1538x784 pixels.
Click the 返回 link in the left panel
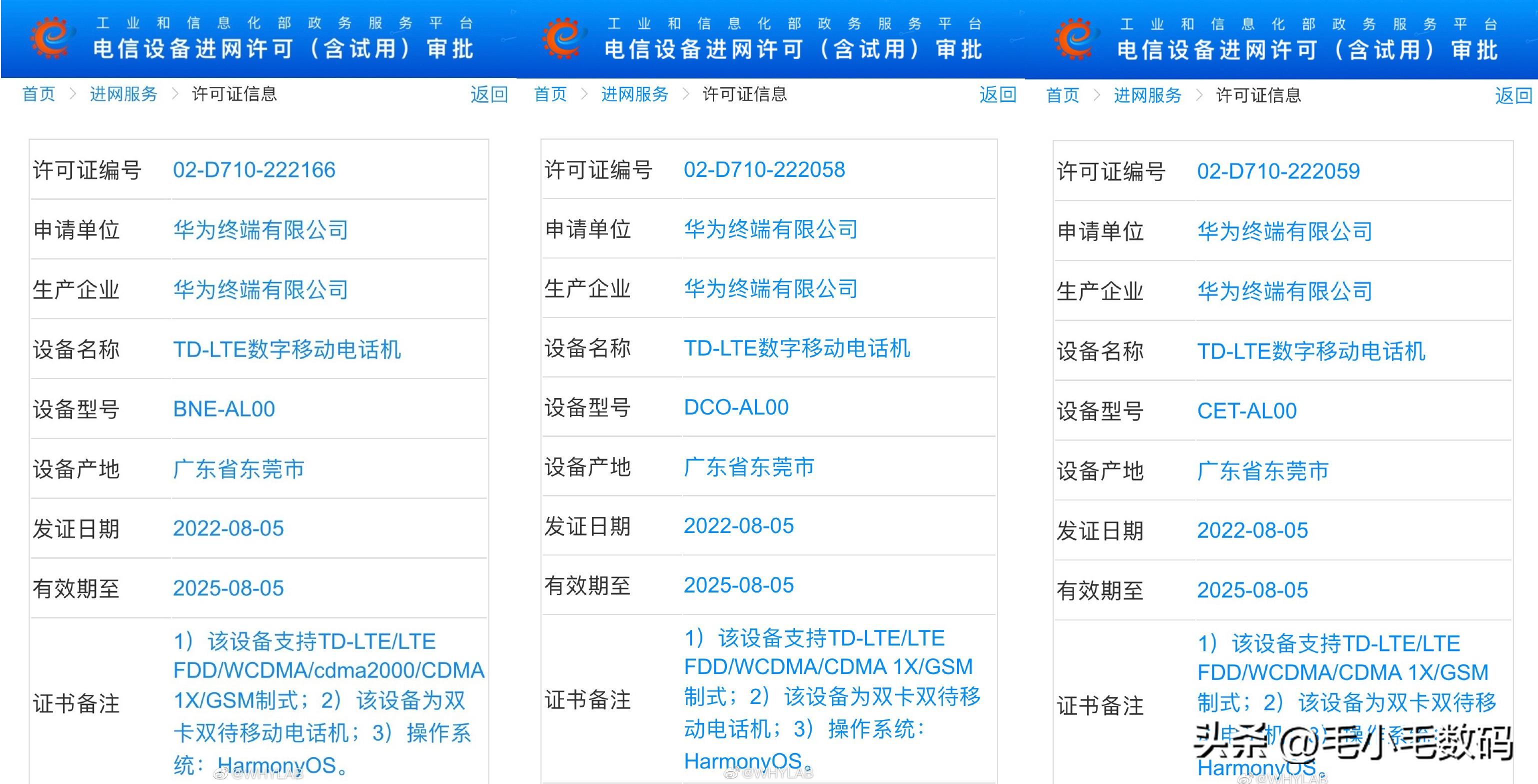(x=492, y=93)
